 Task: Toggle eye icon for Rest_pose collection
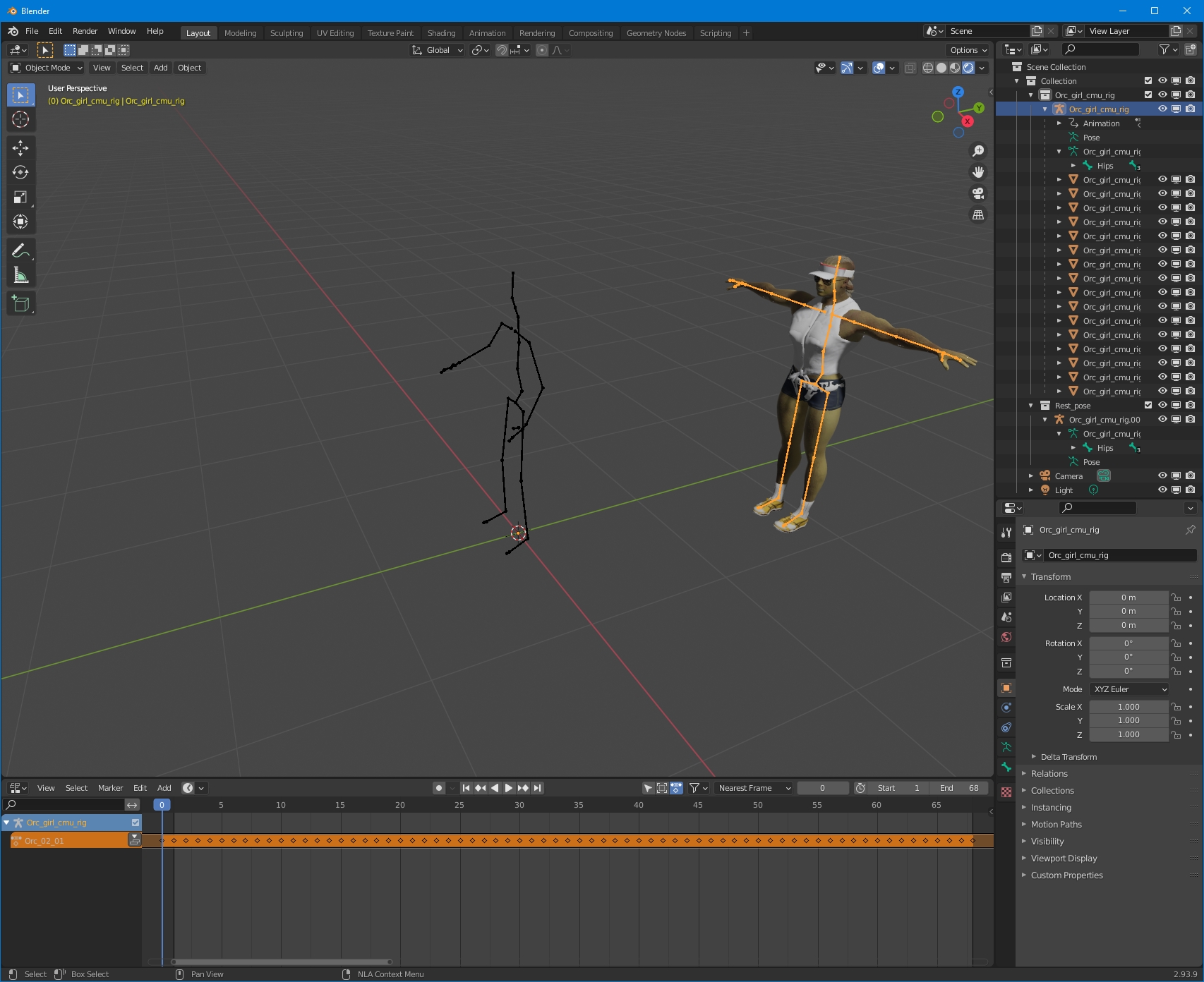click(x=1162, y=405)
